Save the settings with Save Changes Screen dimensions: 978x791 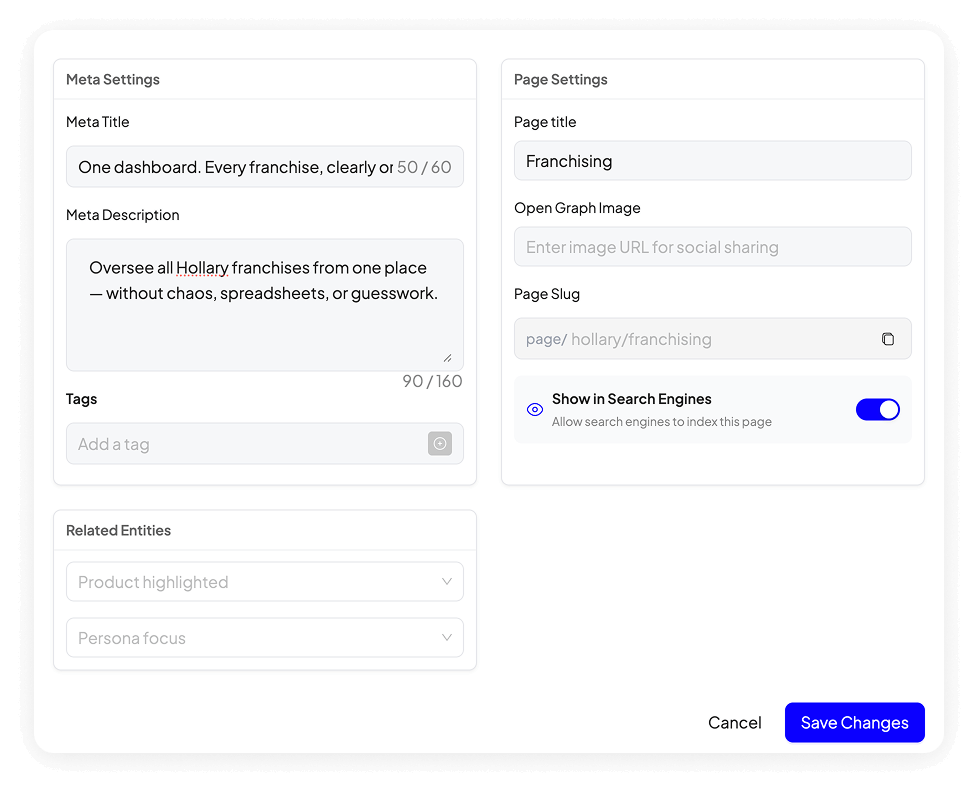coord(854,723)
